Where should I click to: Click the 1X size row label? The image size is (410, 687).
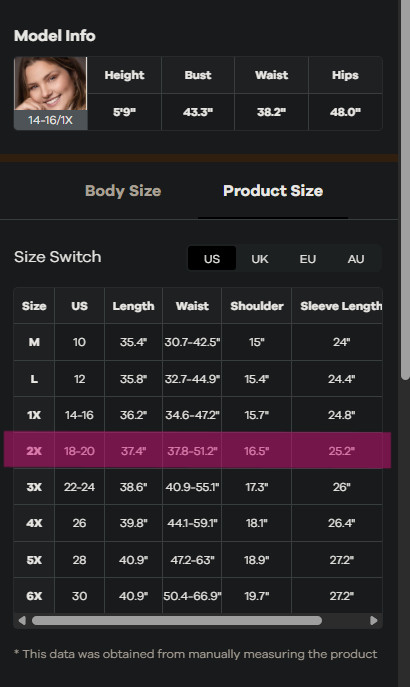click(34, 414)
